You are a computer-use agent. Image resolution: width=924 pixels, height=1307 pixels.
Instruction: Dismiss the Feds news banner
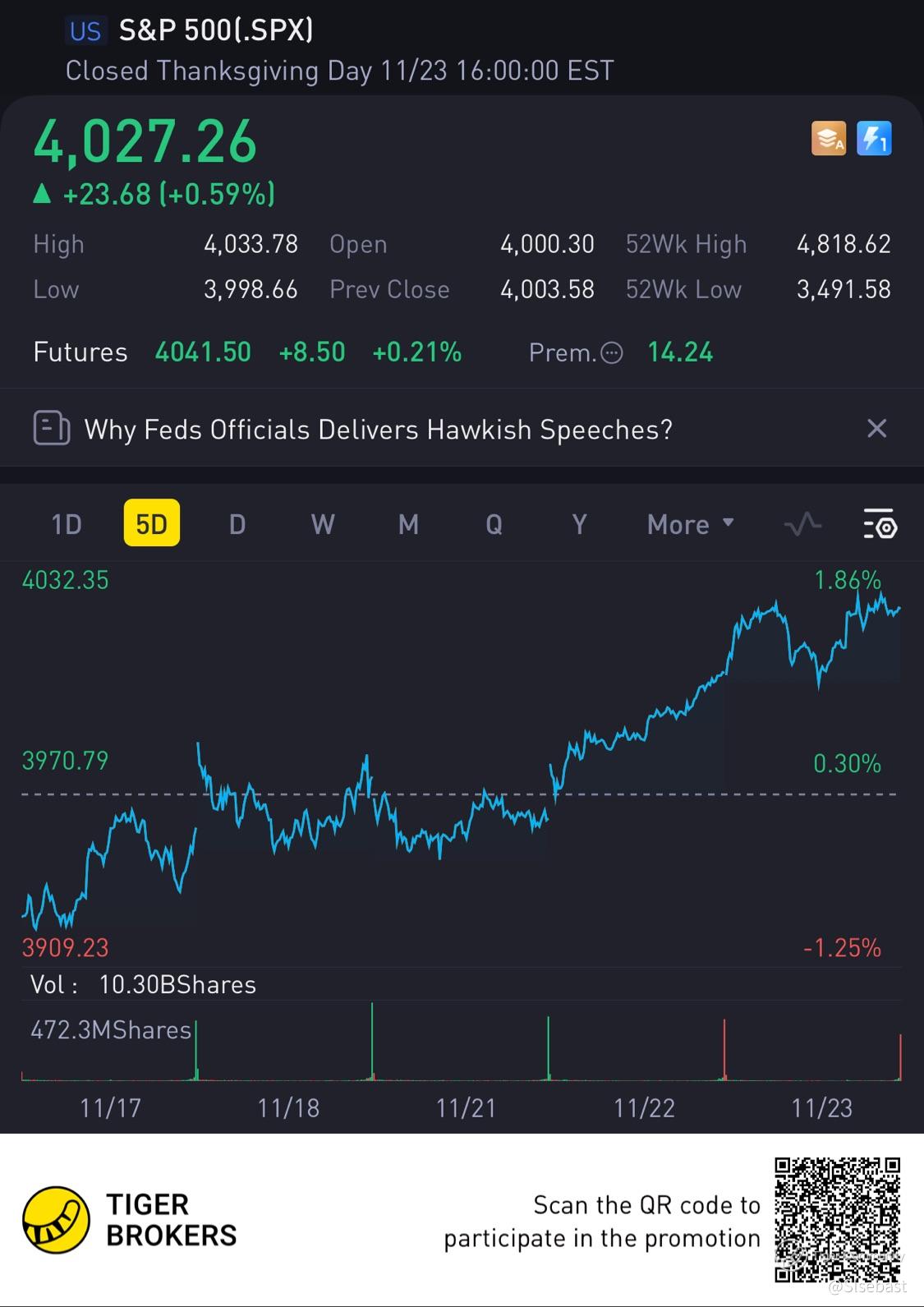[876, 428]
